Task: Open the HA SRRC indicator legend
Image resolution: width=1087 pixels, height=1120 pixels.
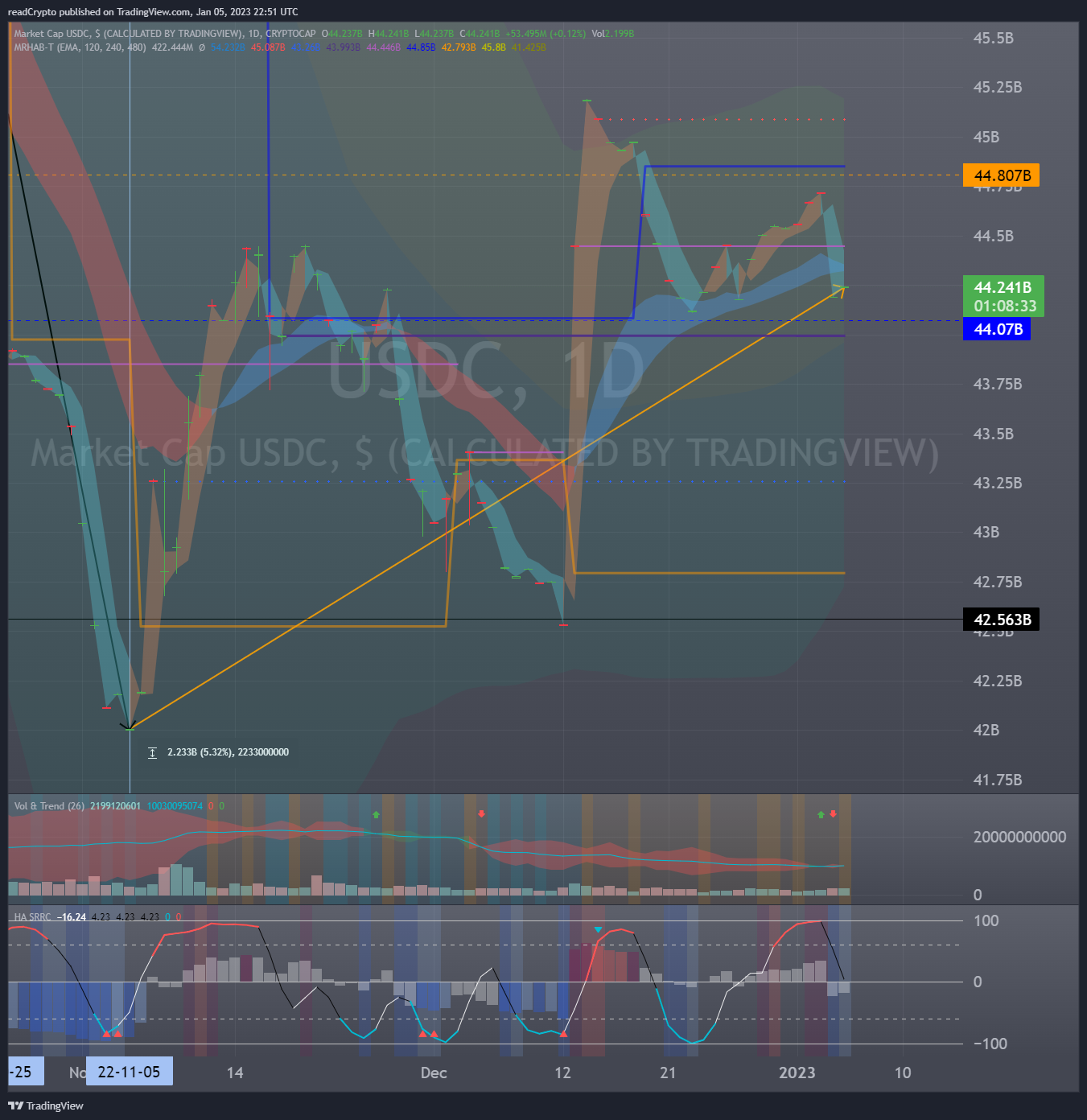Action: pyautogui.click(x=32, y=917)
